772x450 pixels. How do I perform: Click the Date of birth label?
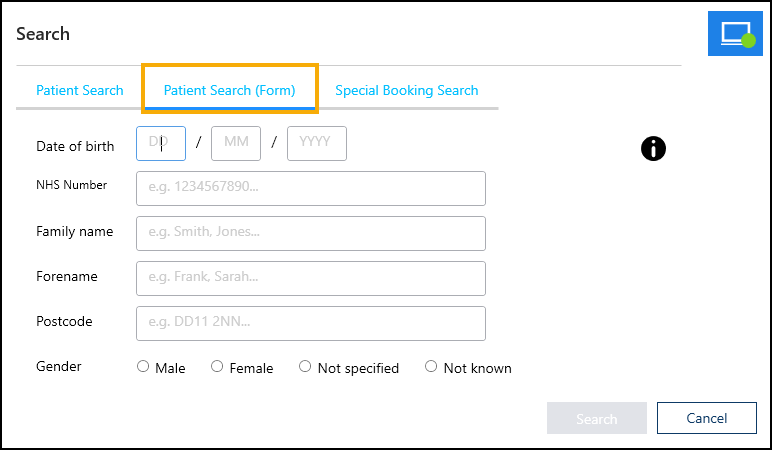click(x=75, y=146)
